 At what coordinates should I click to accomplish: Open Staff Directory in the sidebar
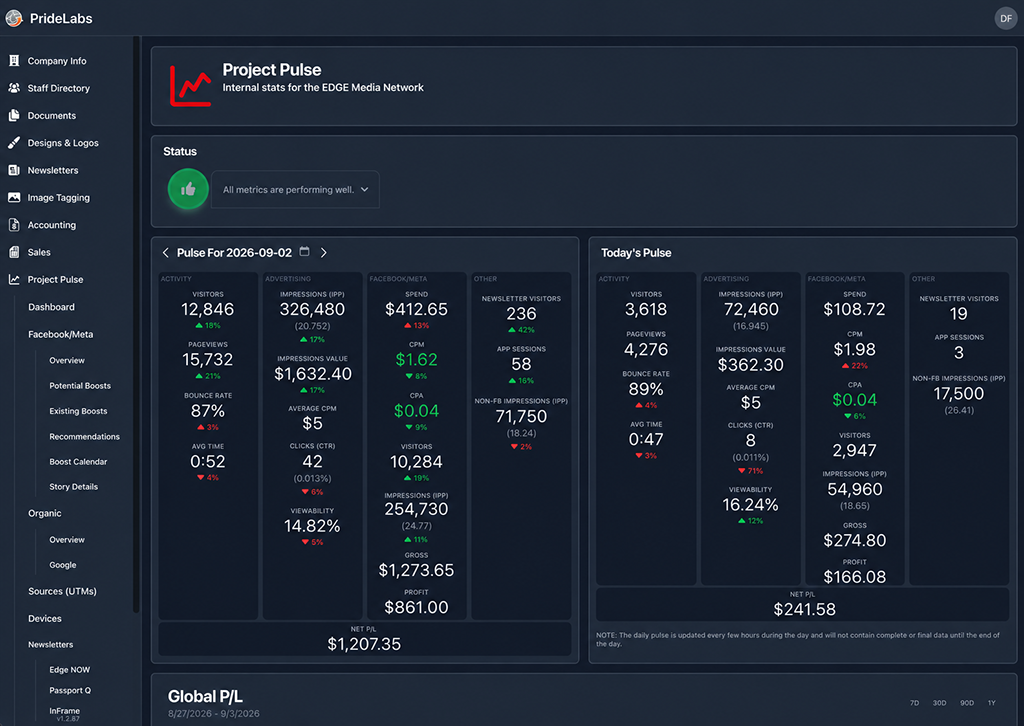click(x=59, y=88)
